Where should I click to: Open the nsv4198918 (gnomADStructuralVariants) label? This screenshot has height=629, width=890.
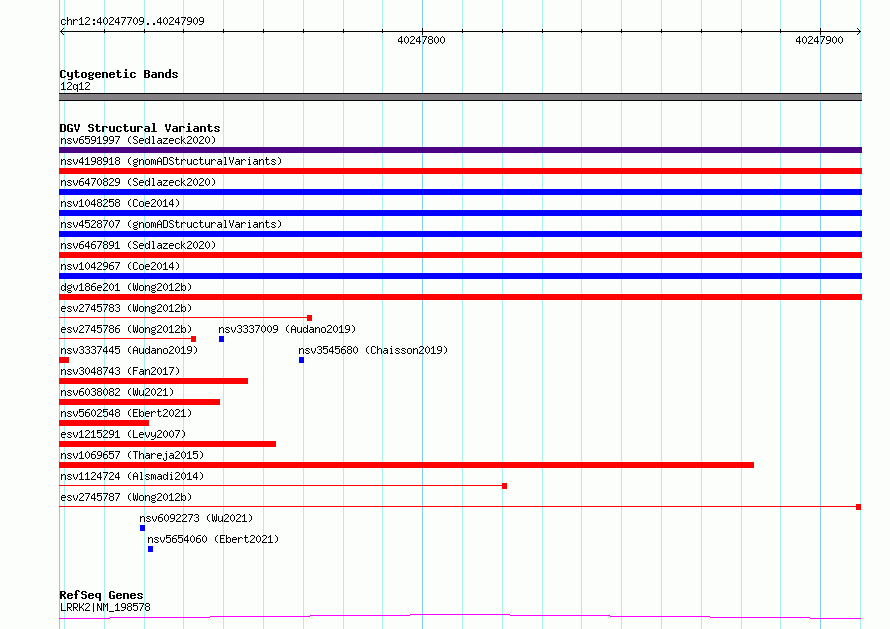click(x=171, y=161)
